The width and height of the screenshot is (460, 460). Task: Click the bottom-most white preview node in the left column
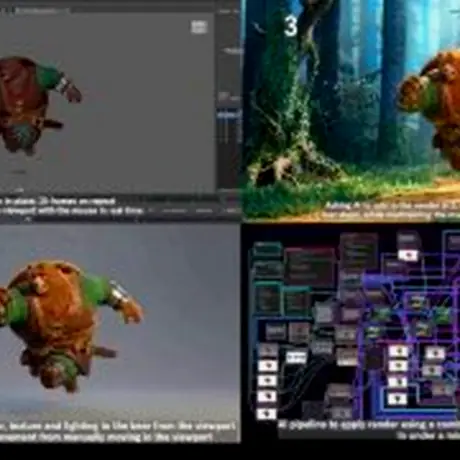(267, 414)
